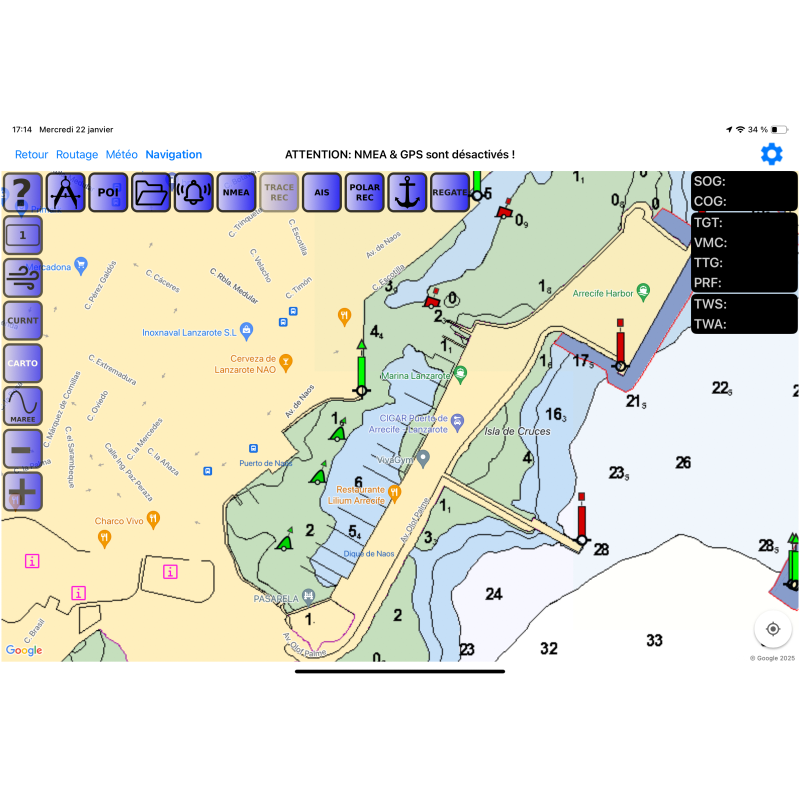The image size is (800, 800).
Task: Toggle the TRACE REC recording button
Action: point(279,192)
